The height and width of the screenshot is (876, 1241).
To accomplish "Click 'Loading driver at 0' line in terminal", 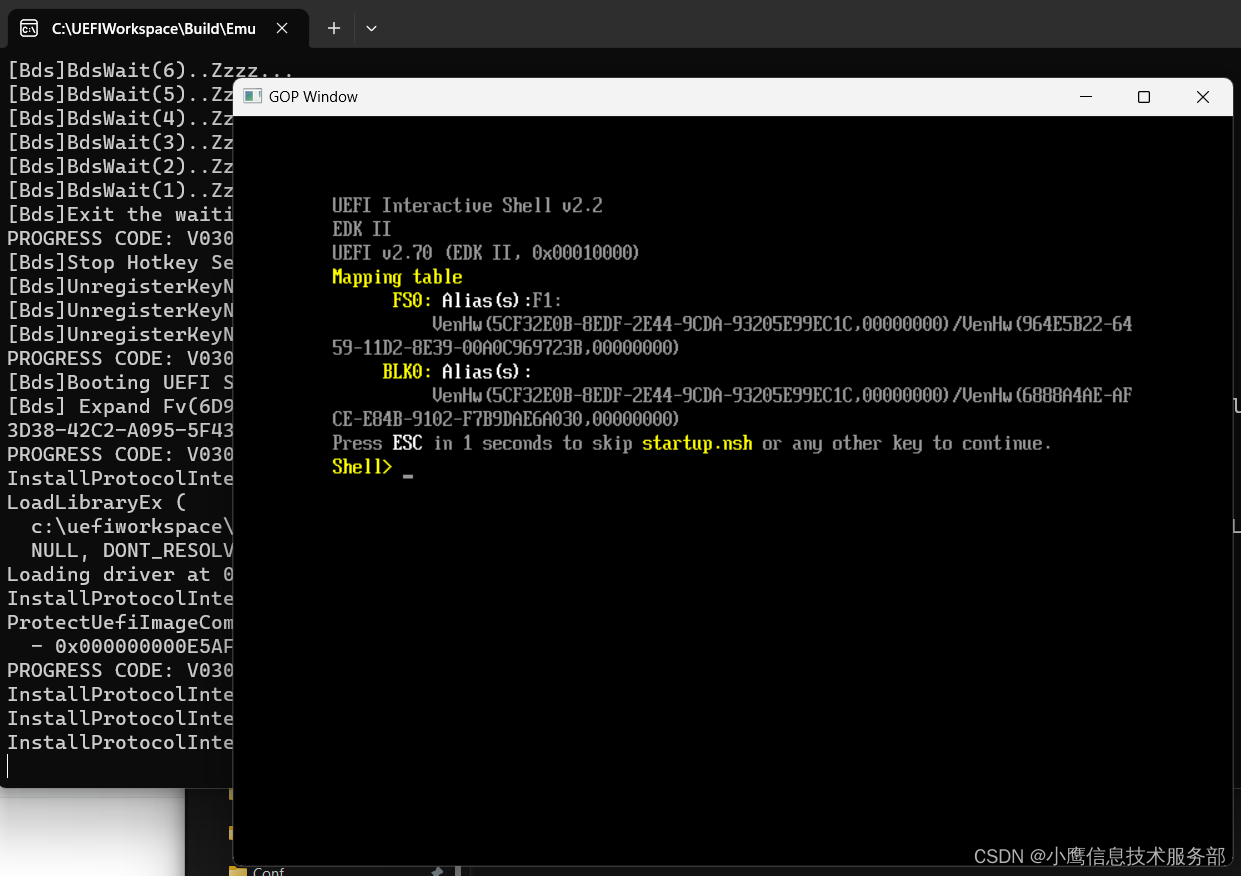I will pos(120,574).
